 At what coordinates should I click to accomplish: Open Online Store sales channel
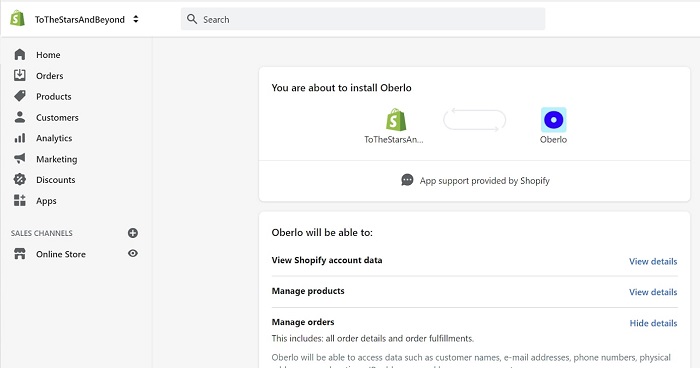61,254
